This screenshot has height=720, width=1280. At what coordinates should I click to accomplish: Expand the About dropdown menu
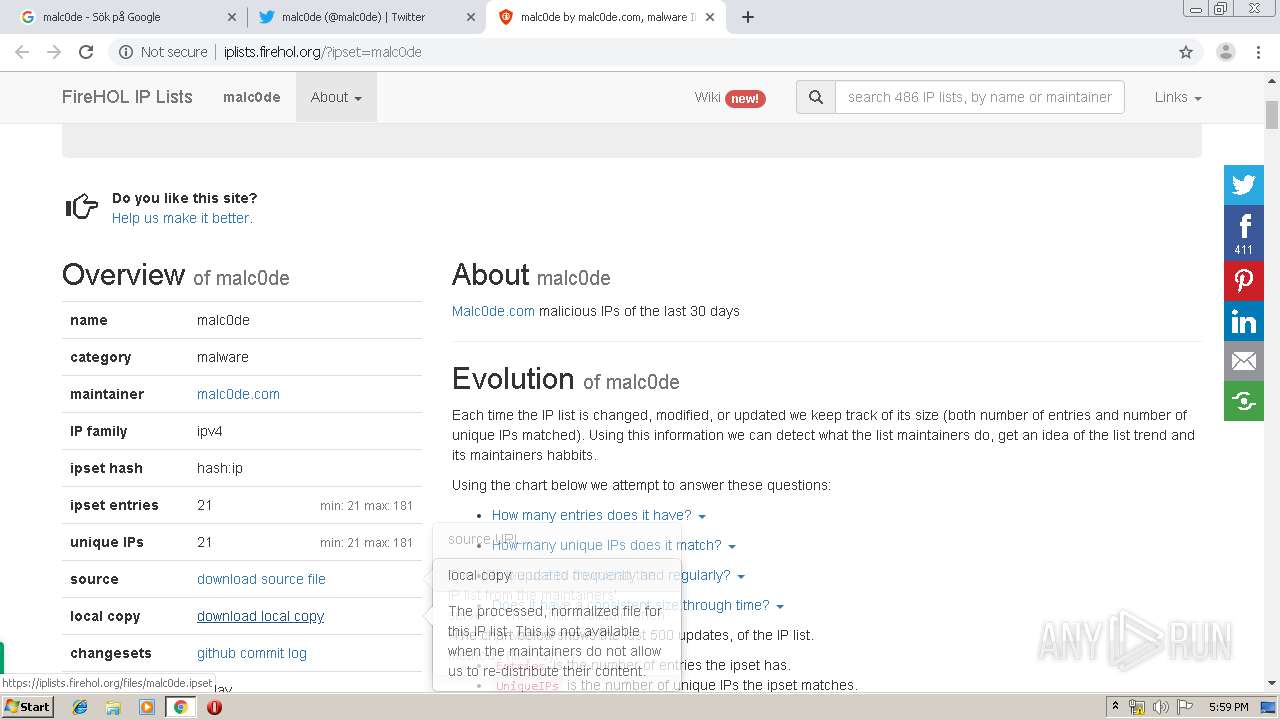click(336, 97)
